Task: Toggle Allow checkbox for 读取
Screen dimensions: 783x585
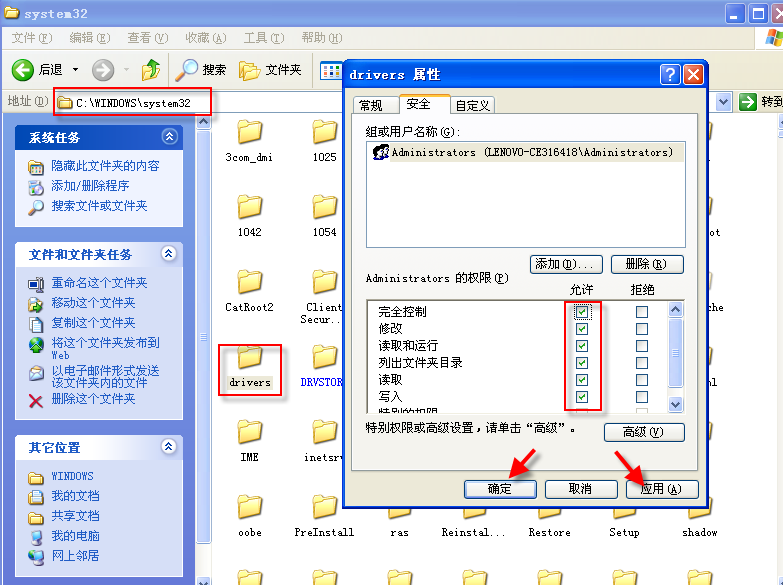Action: (x=582, y=380)
